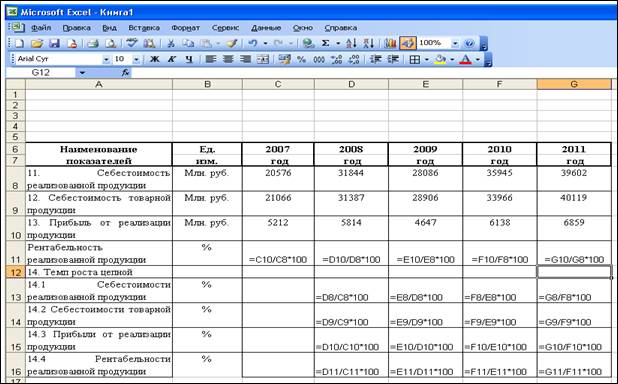The image size is (618, 384).
Task: Select column A header
Action: click(99, 84)
